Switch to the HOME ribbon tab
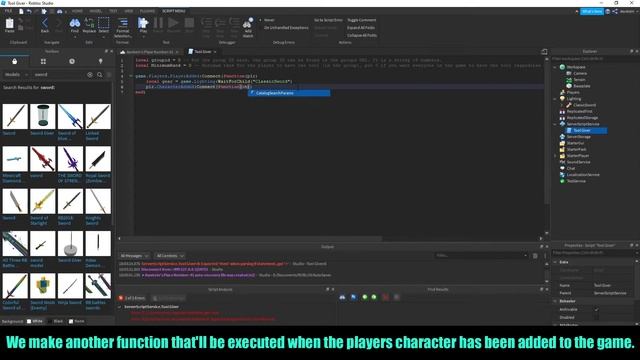The image size is (640, 360). coord(77,11)
